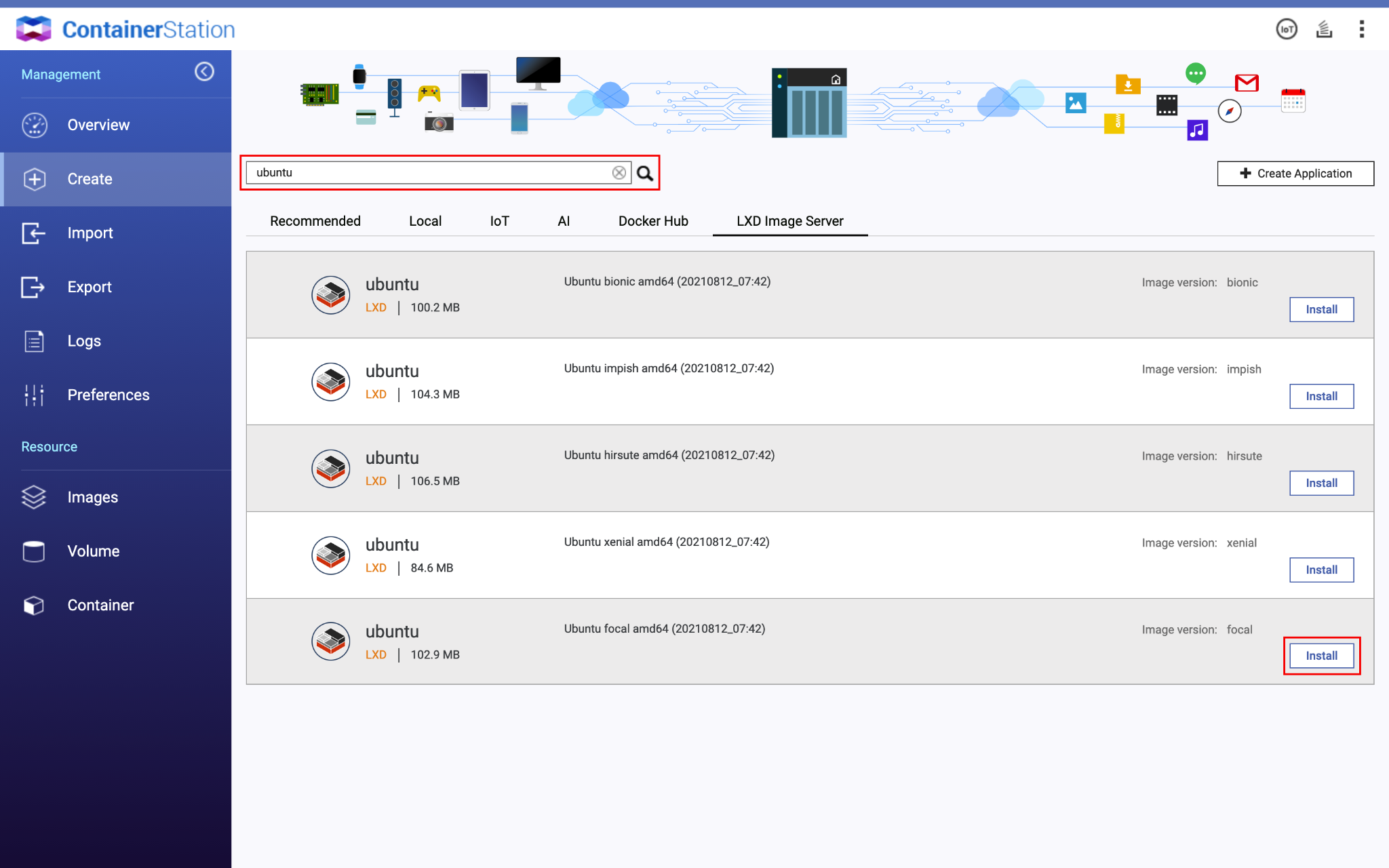The height and width of the screenshot is (868, 1389).
Task: Open the three-dot more options menu
Action: 1361,29
